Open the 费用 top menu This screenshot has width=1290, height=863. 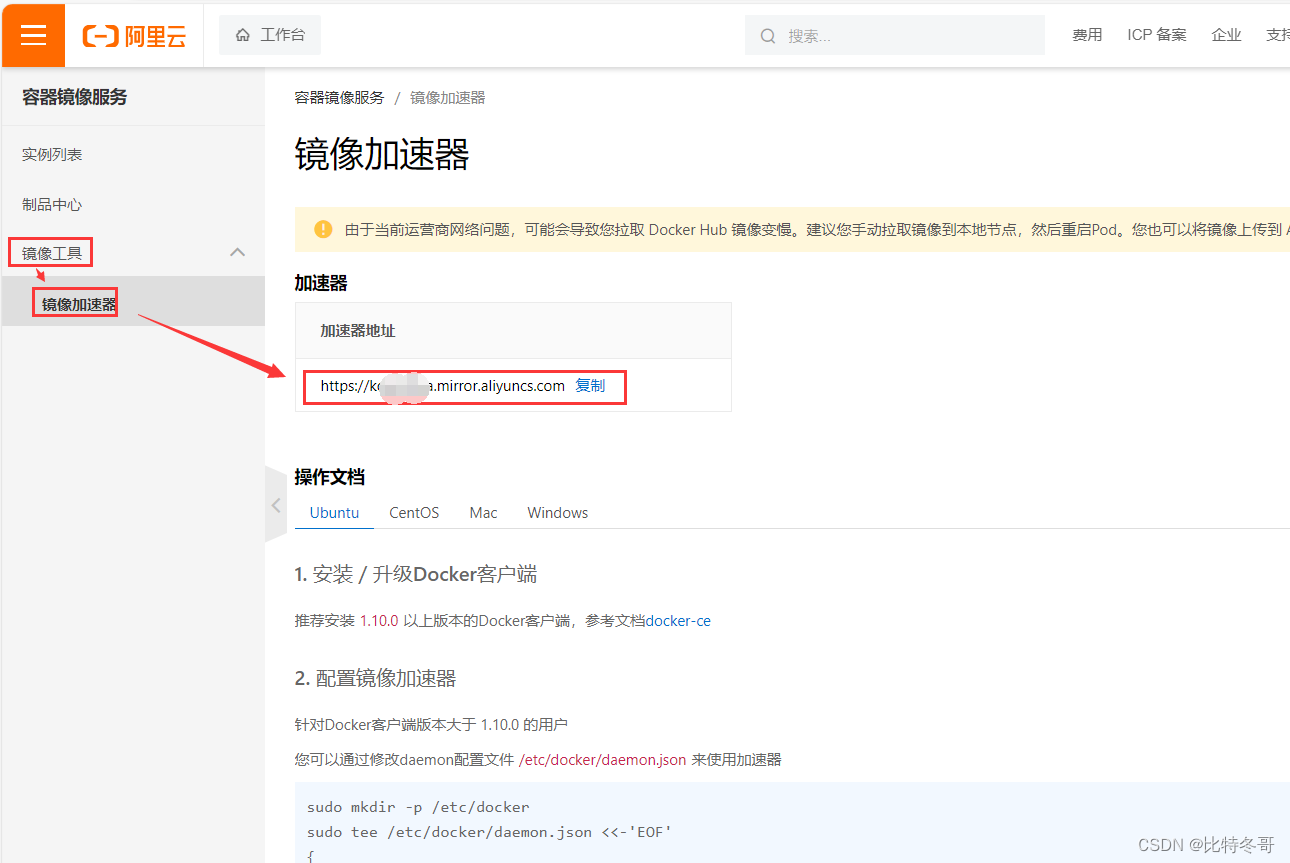pos(1087,35)
